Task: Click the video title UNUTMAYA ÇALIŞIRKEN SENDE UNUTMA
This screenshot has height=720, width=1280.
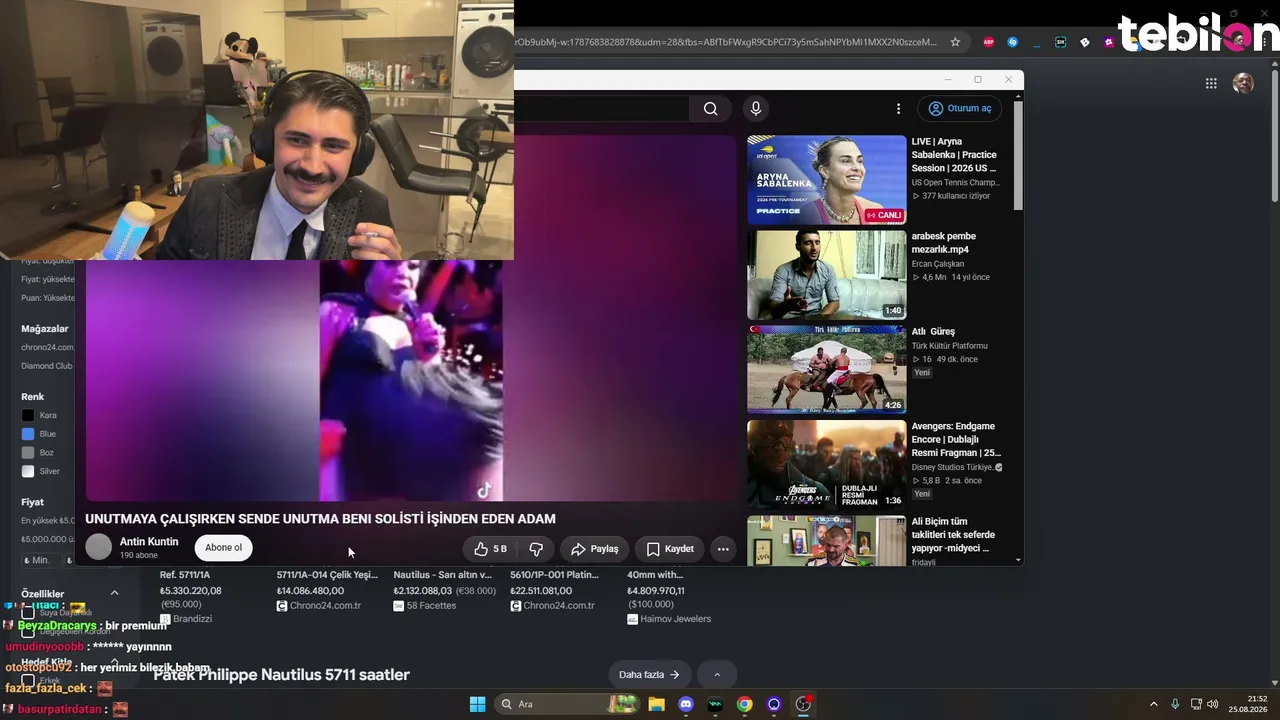Action: tap(320, 519)
